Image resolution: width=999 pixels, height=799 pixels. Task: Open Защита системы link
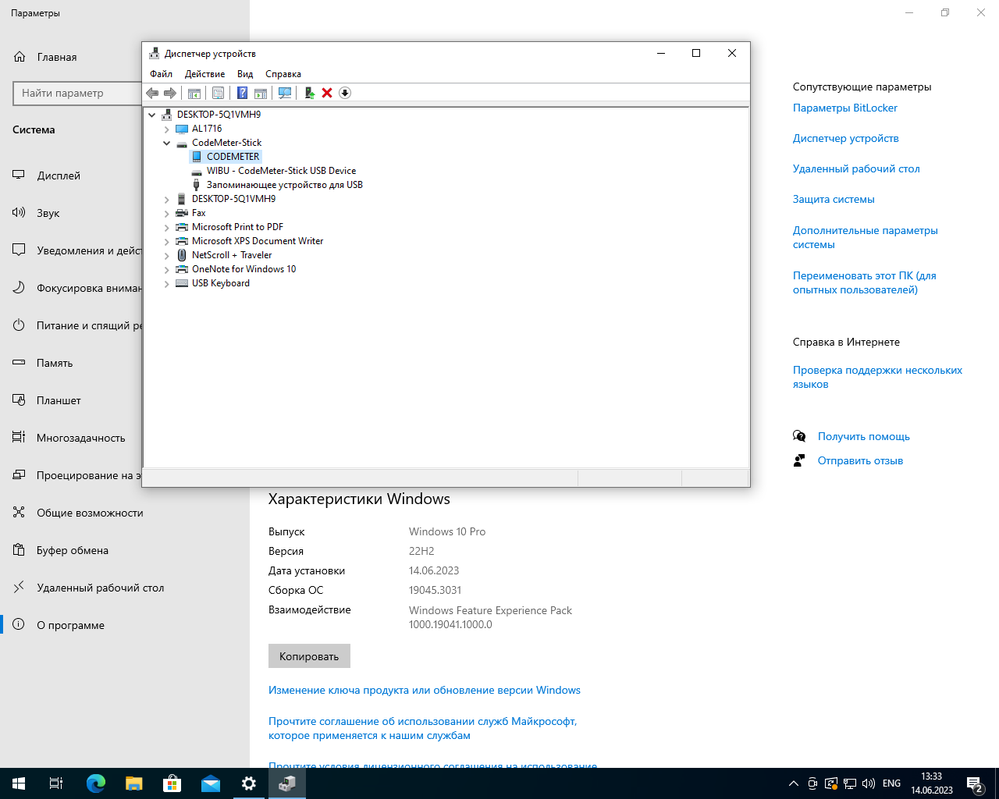click(x=833, y=199)
